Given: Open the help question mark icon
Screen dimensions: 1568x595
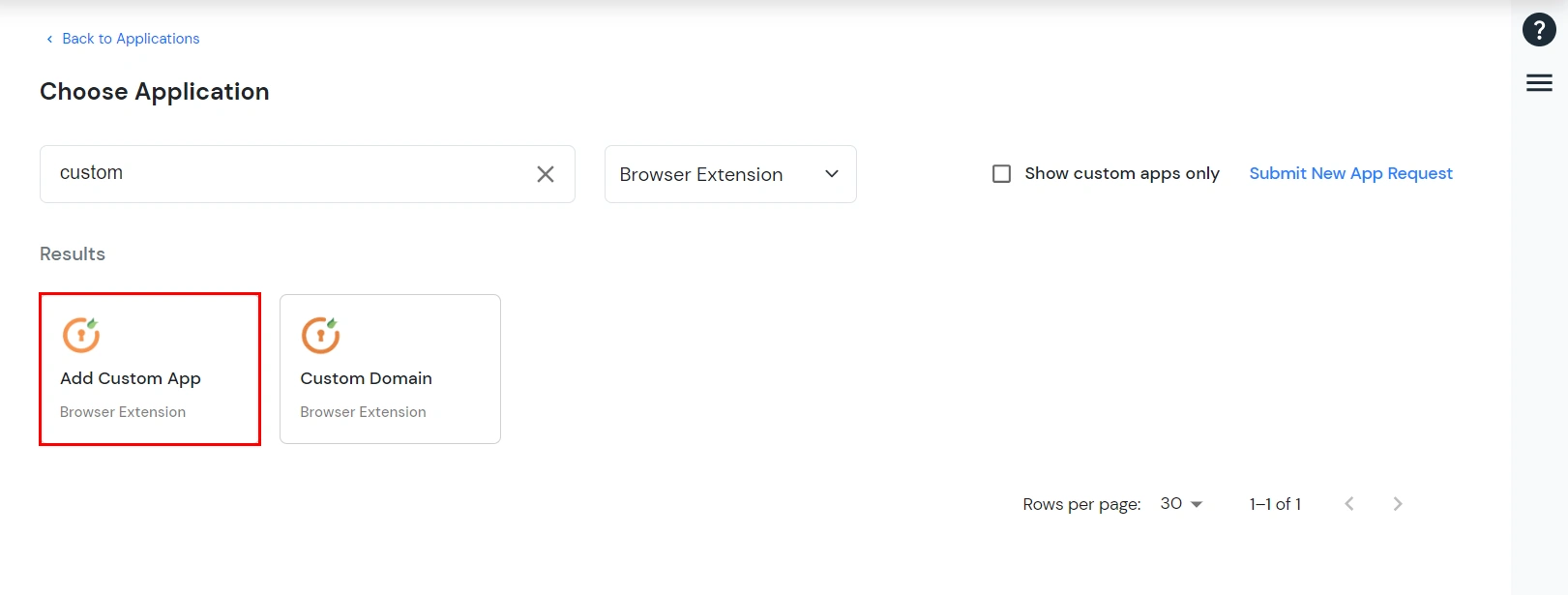Looking at the screenshot, I should (1539, 29).
